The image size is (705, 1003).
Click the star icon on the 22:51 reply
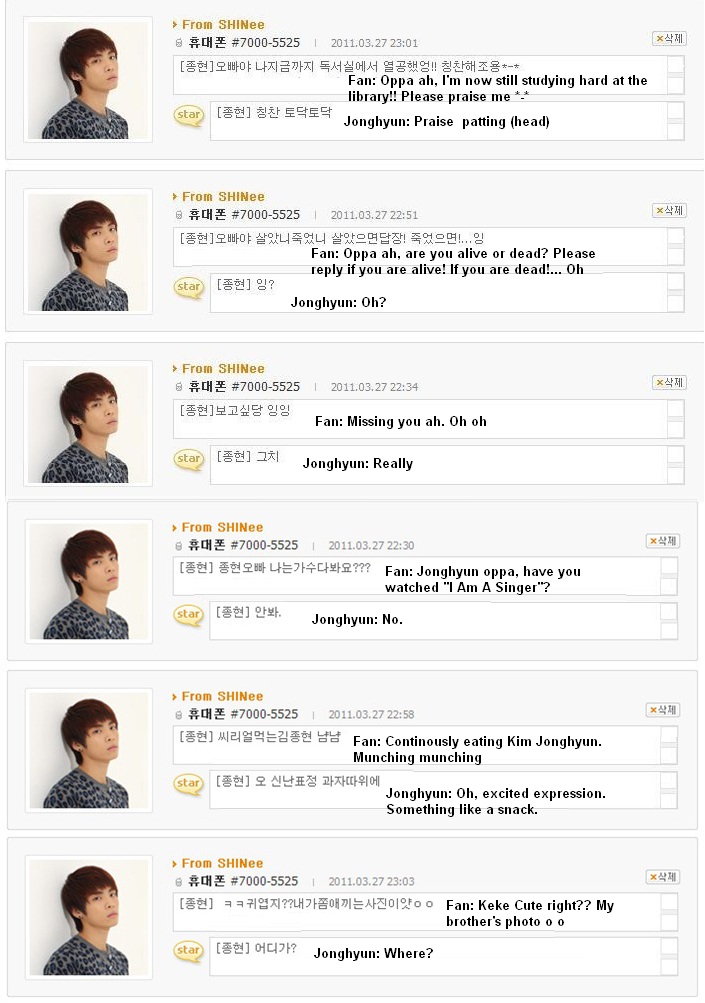coord(189,287)
